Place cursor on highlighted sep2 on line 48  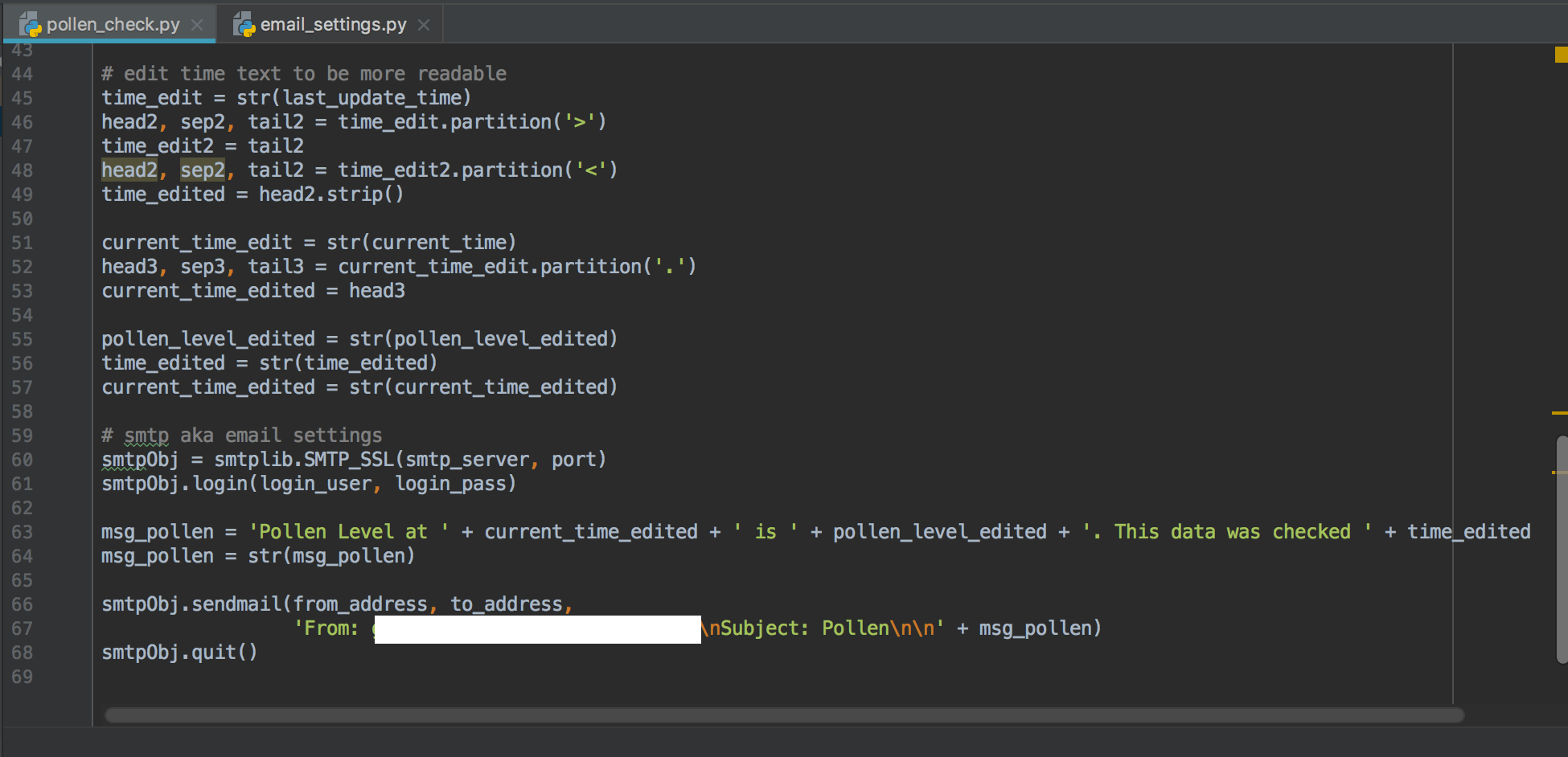[203, 170]
